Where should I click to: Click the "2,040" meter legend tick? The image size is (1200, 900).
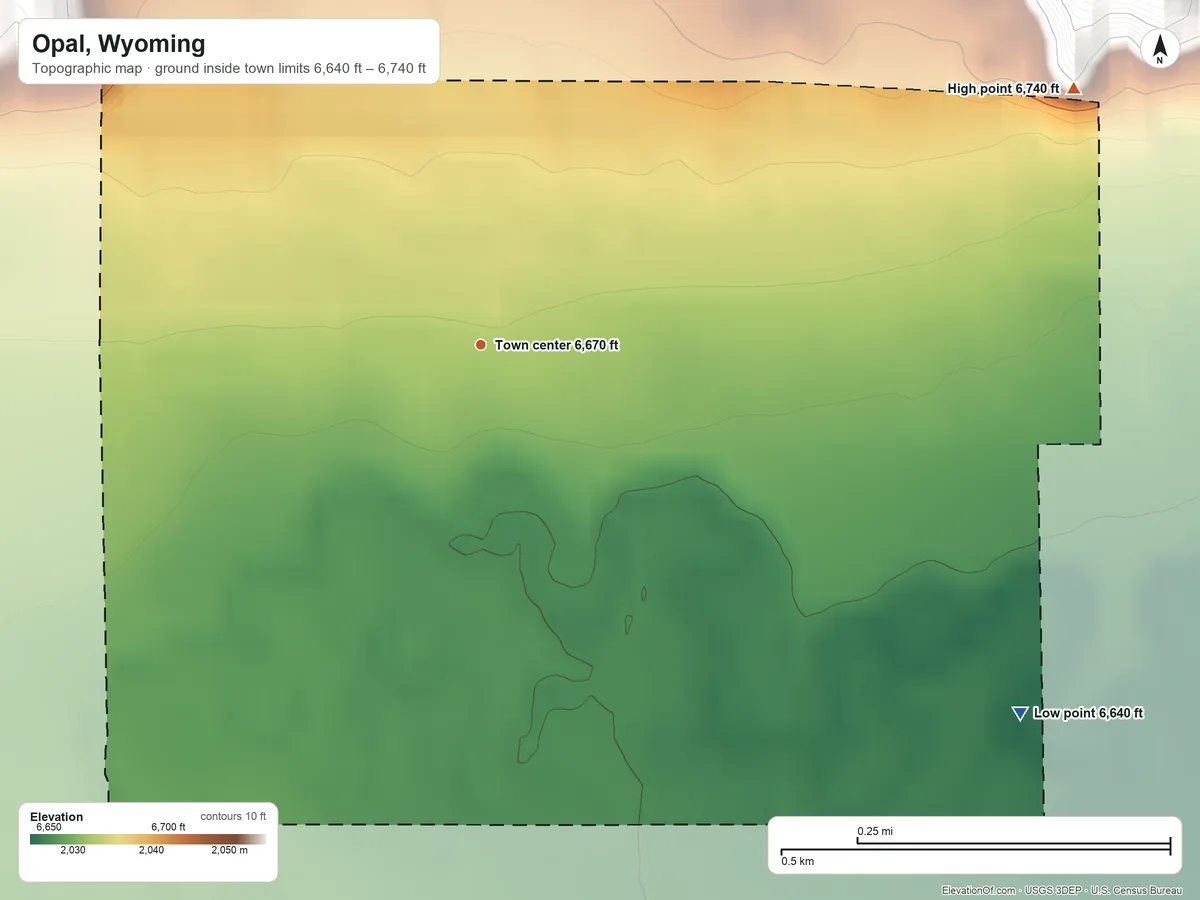(x=151, y=851)
